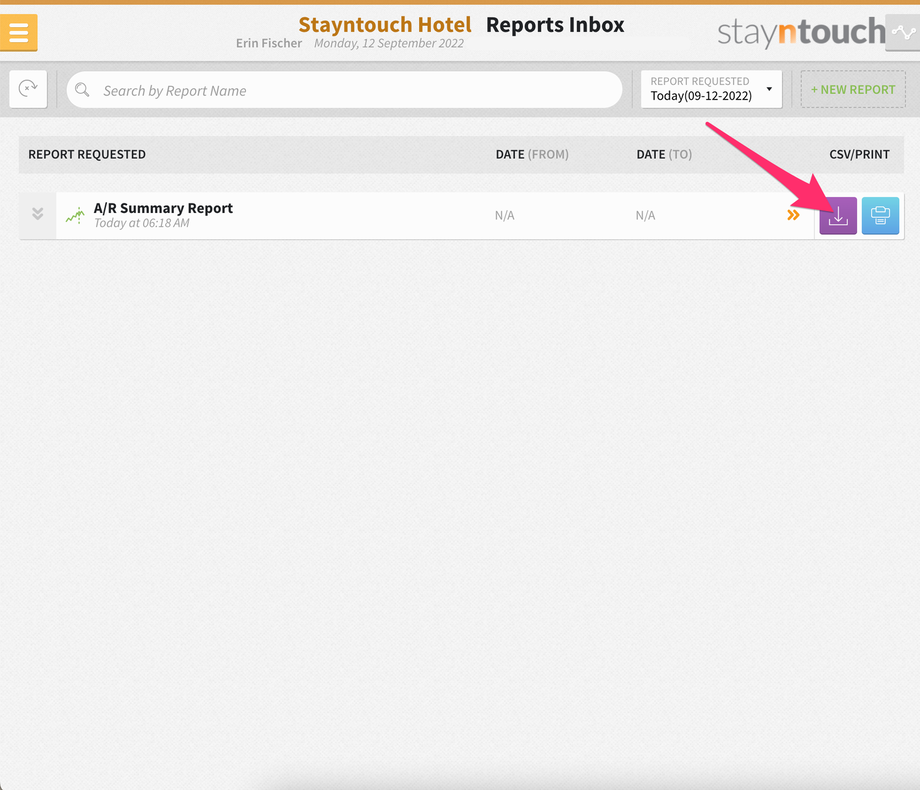Focus the Search by Report Name field

(x=344, y=90)
